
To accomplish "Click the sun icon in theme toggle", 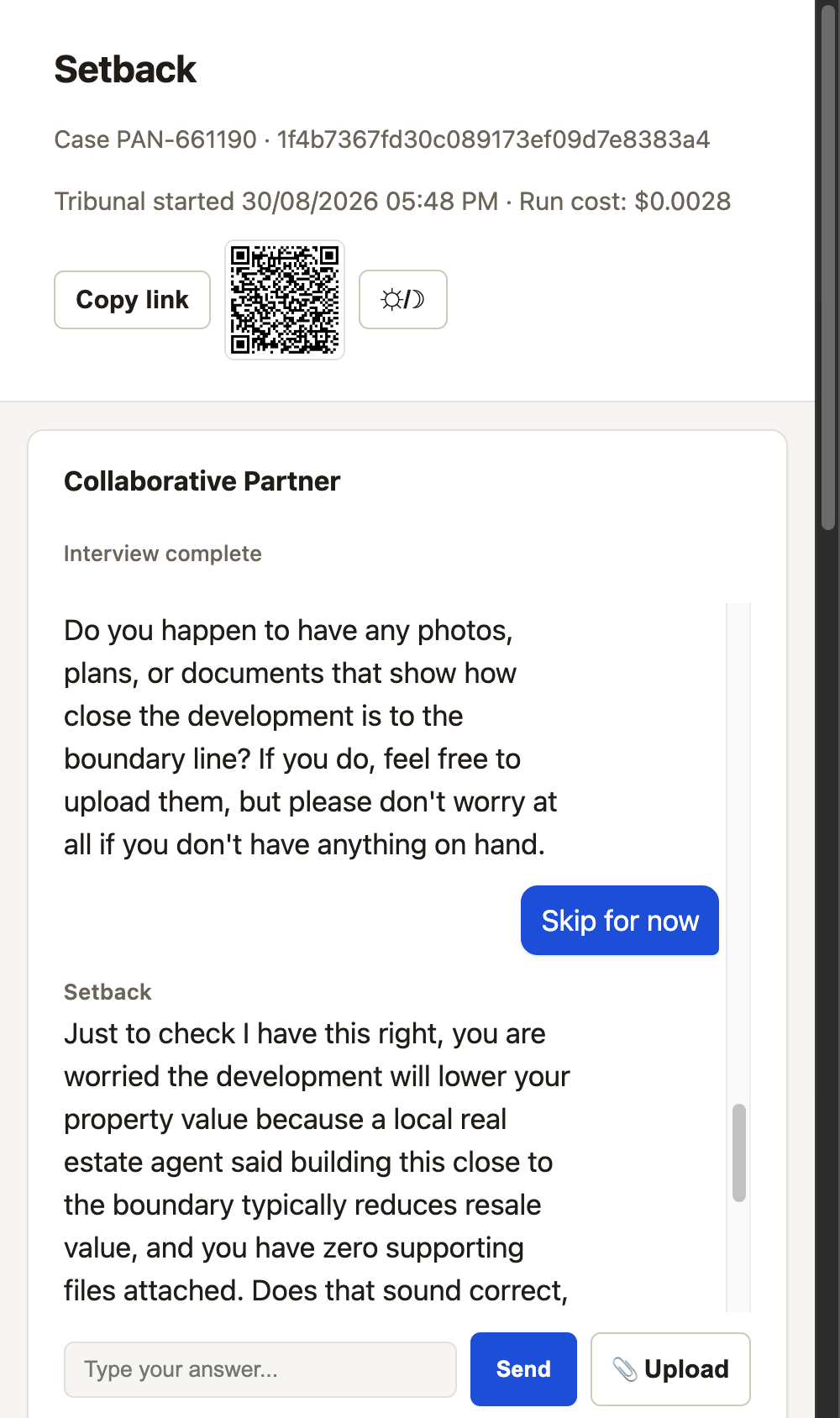I will click(391, 299).
